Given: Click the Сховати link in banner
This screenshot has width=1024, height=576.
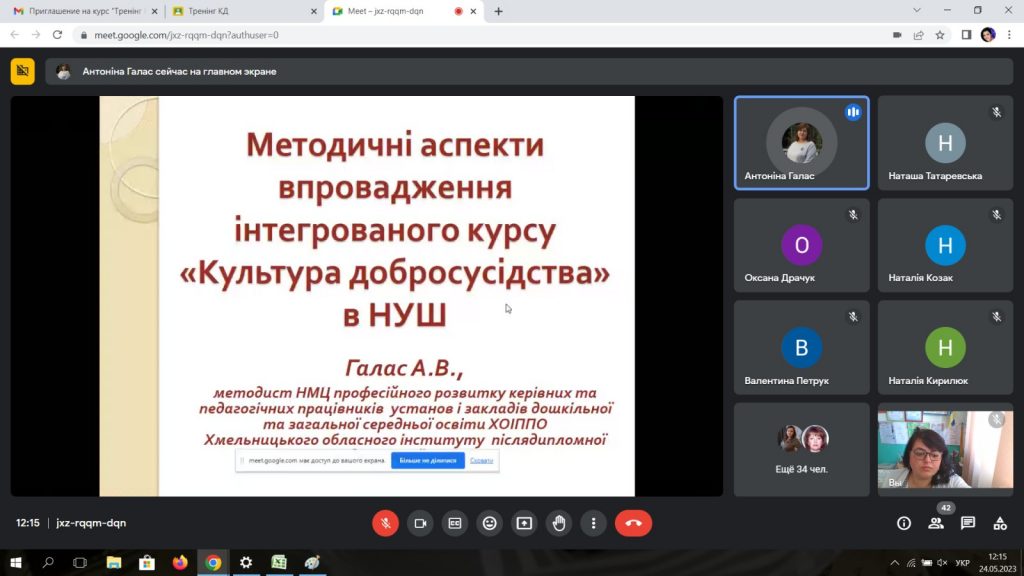Looking at the screenshot, I should point(481,460).
